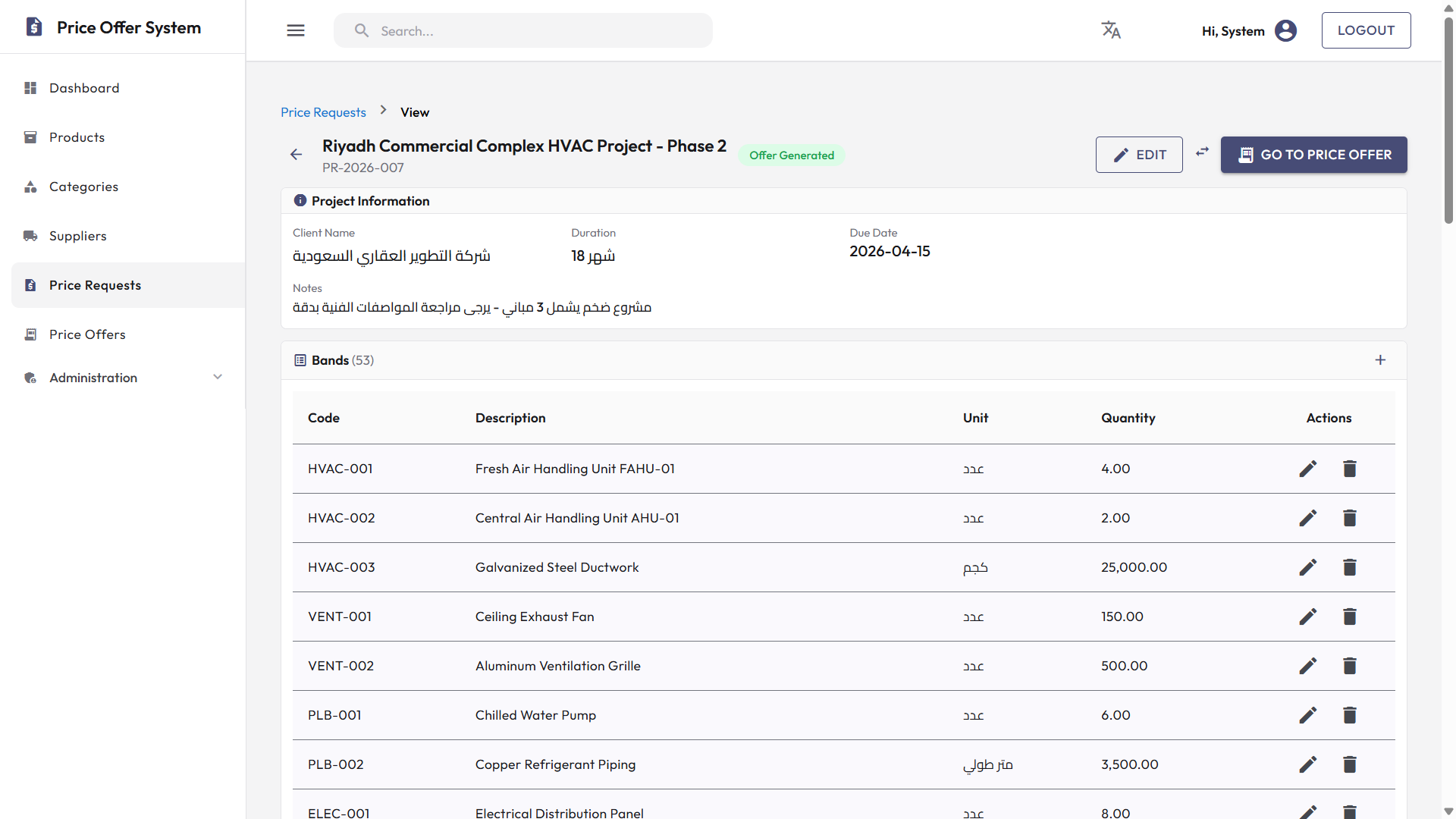The width and height of the screenshot is (1456, 819).
Task: Click the back arrow beside the project title
Action: coord(296,154)
